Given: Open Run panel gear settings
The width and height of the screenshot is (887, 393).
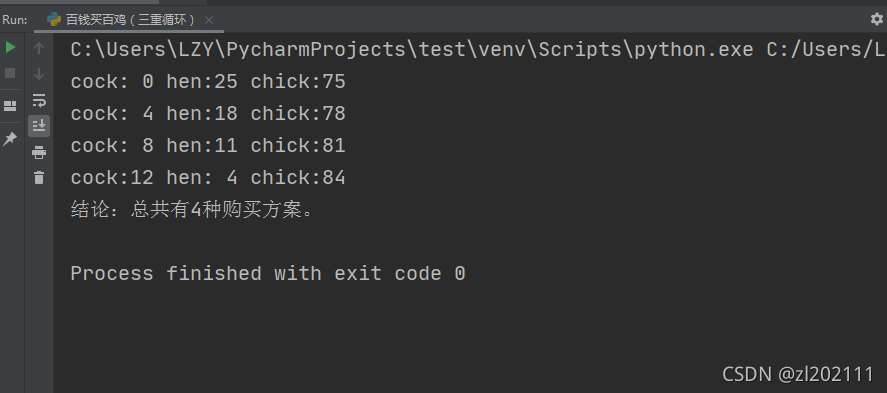Looking at the screenshot, I should click(876, 19).
